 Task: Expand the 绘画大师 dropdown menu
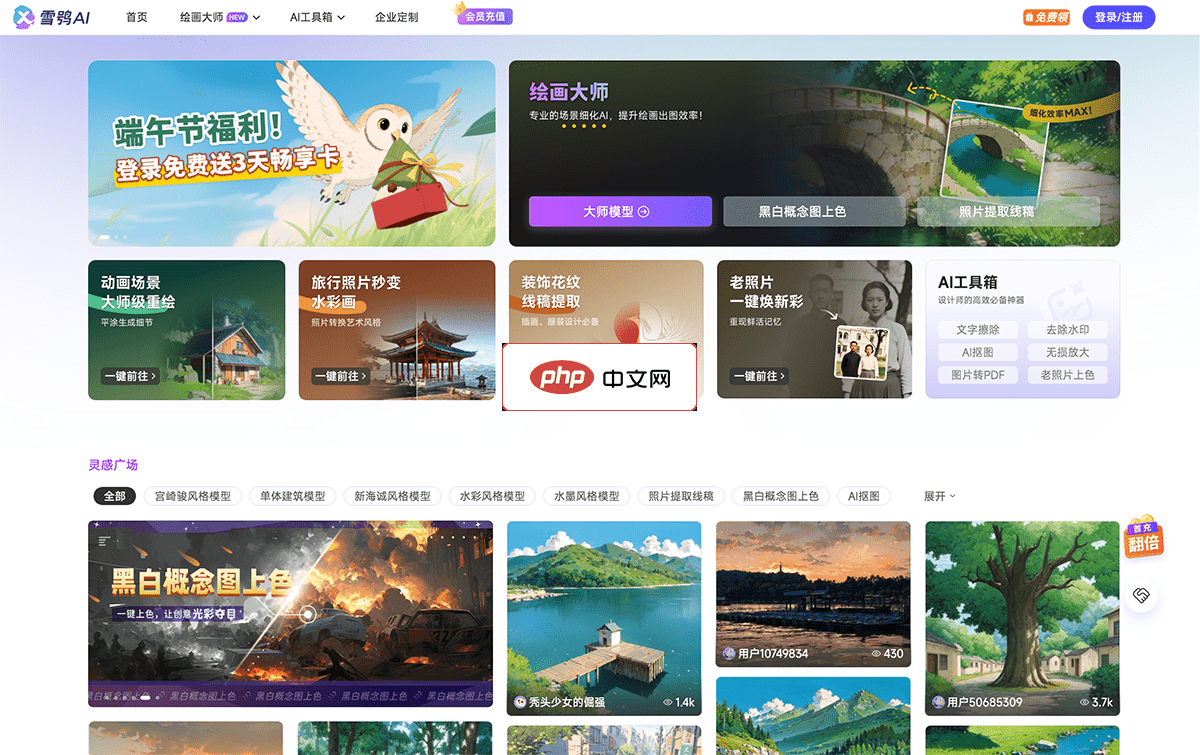tap(220, 17)
